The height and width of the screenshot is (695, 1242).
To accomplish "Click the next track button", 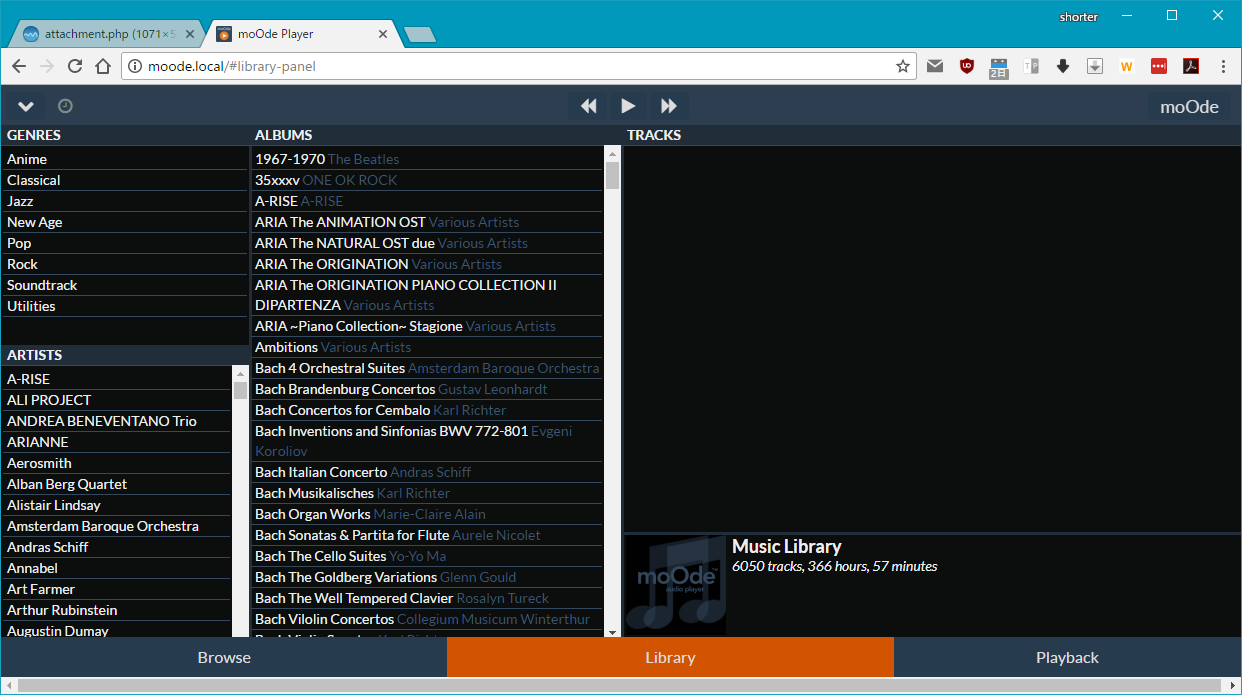I will tap(668, 105).
